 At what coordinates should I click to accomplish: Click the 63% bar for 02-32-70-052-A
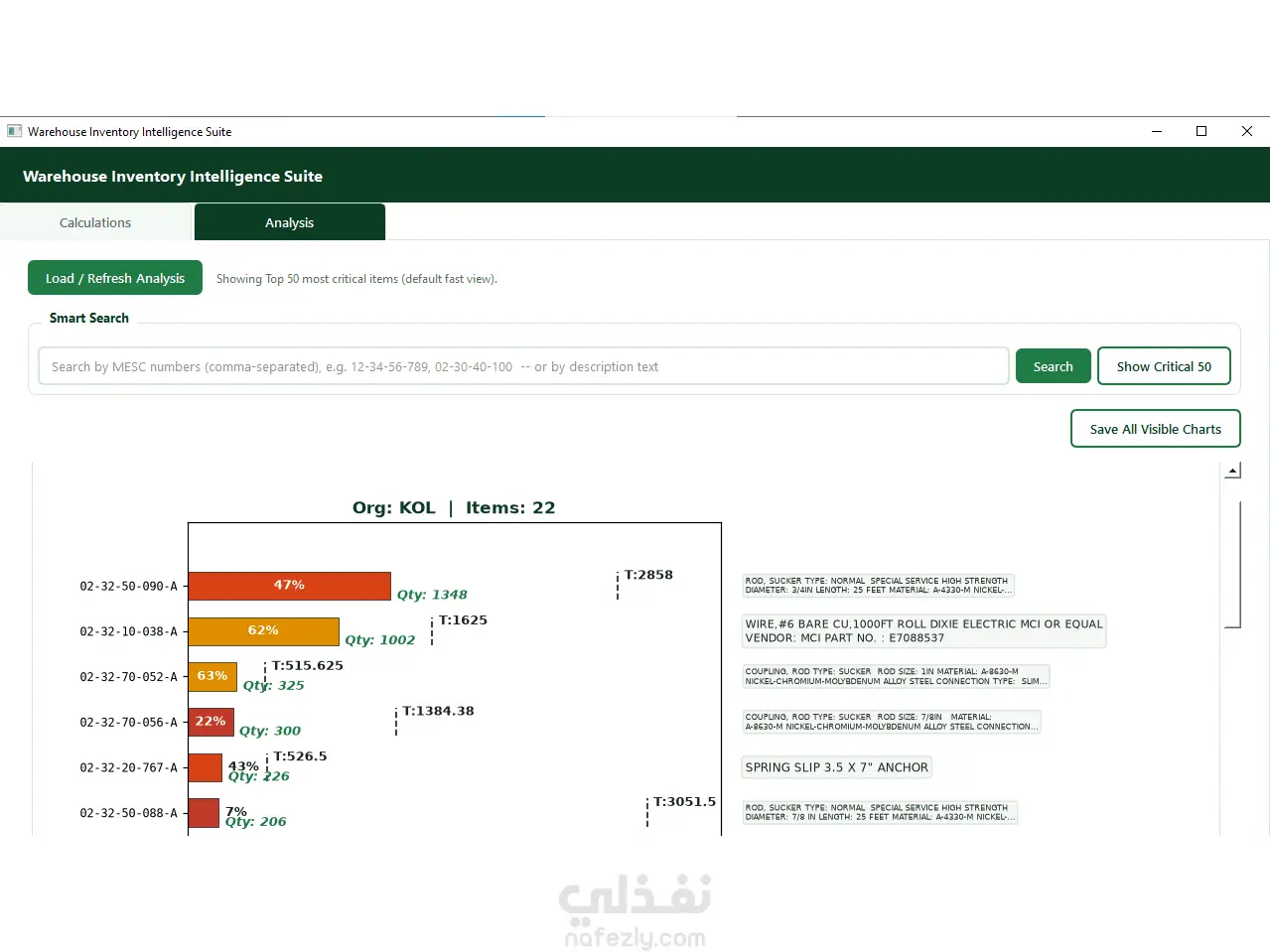212,676
